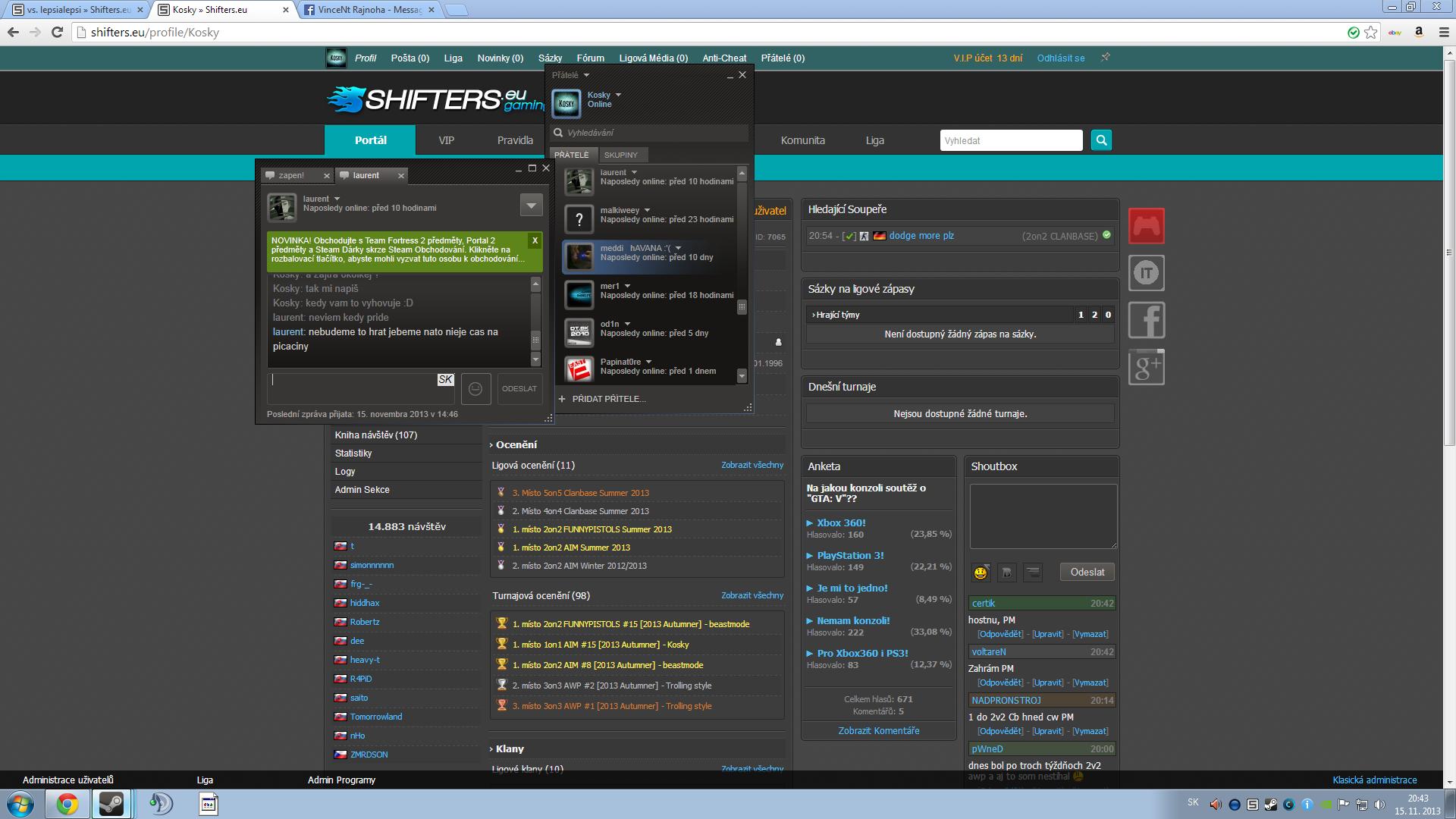Viewport: 1456px width, 819px height.
Task: Dismiss the green NOVINKA trade notification
Action: (535, 240)
